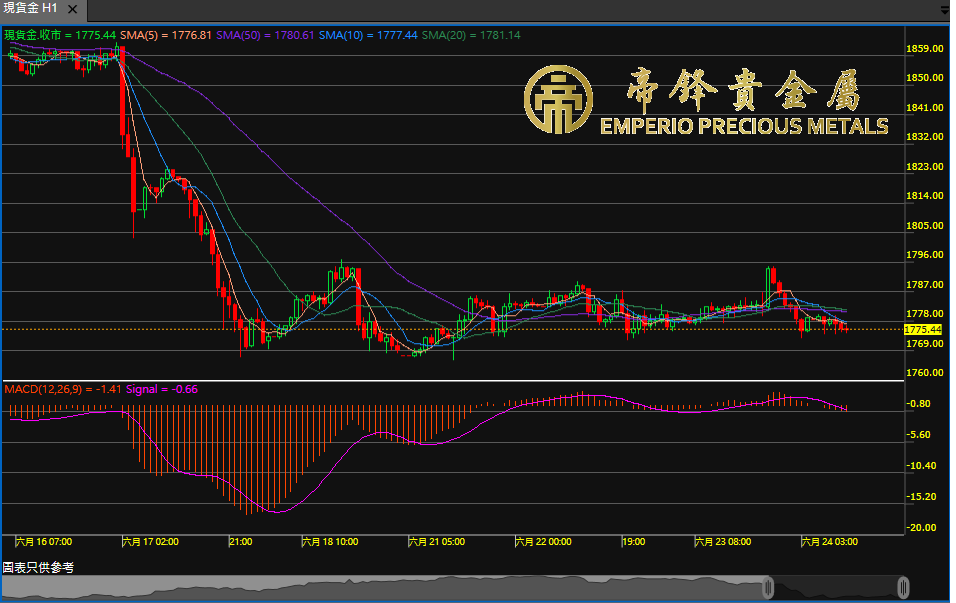The width and height of the screenshot is (956, 603).
Task: Click the unselected area of the overview scrollbar
Action: (400, 586)
